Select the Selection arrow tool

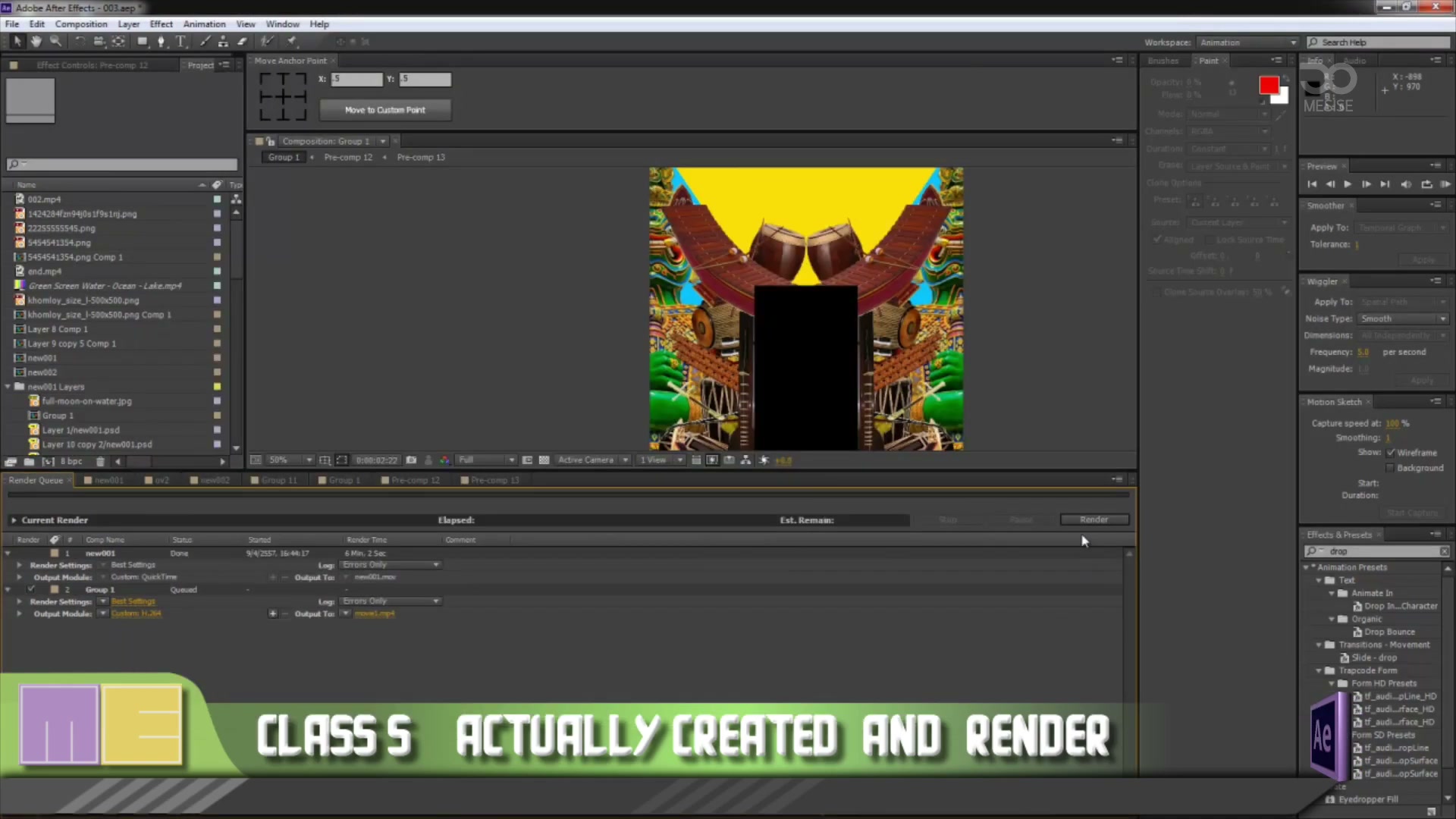(17, 42)
